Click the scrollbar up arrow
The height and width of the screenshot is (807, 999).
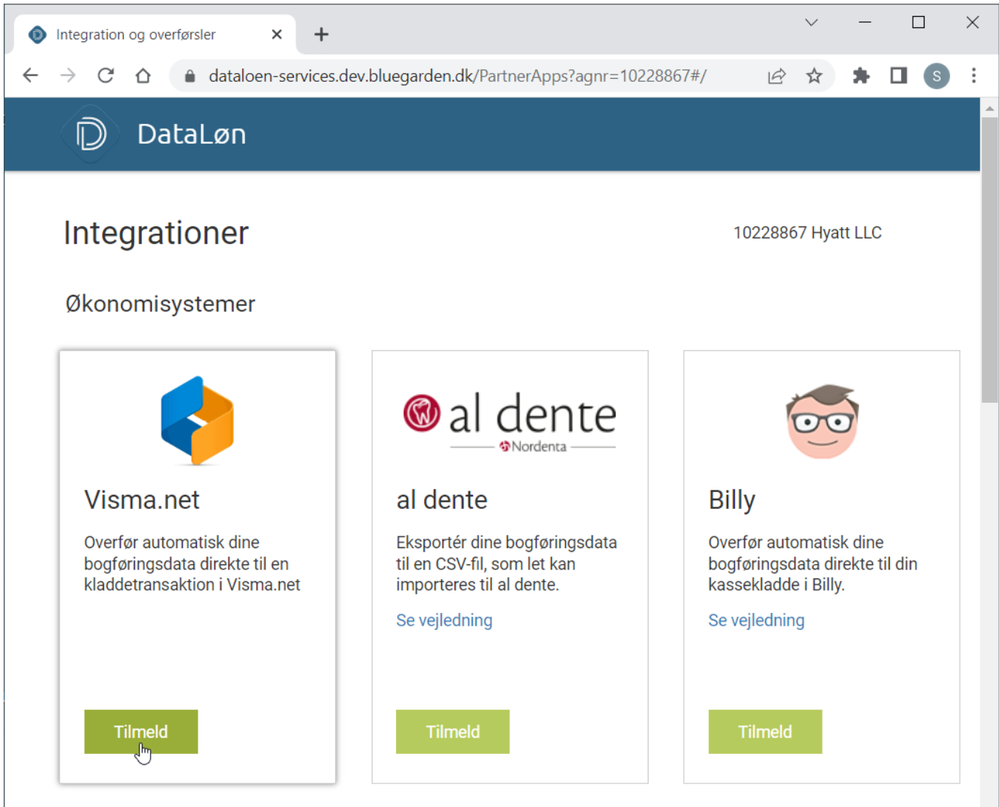(x=989, y=108)
